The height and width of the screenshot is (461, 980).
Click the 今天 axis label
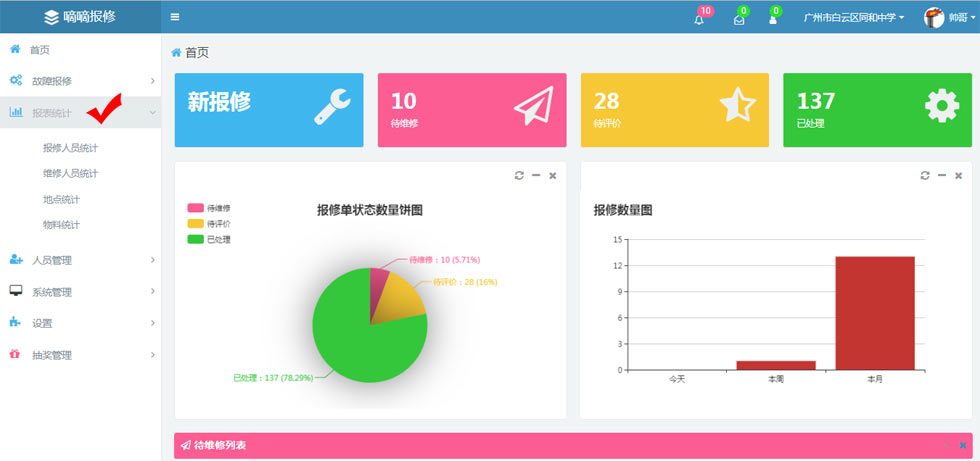tap(677, 379)
